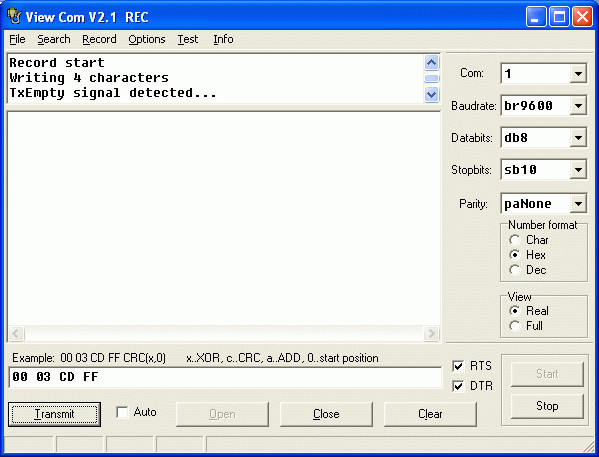The image size is (599, 457).
Task: Click the log pane scrollbar thumb
Action: pos(432,78)
